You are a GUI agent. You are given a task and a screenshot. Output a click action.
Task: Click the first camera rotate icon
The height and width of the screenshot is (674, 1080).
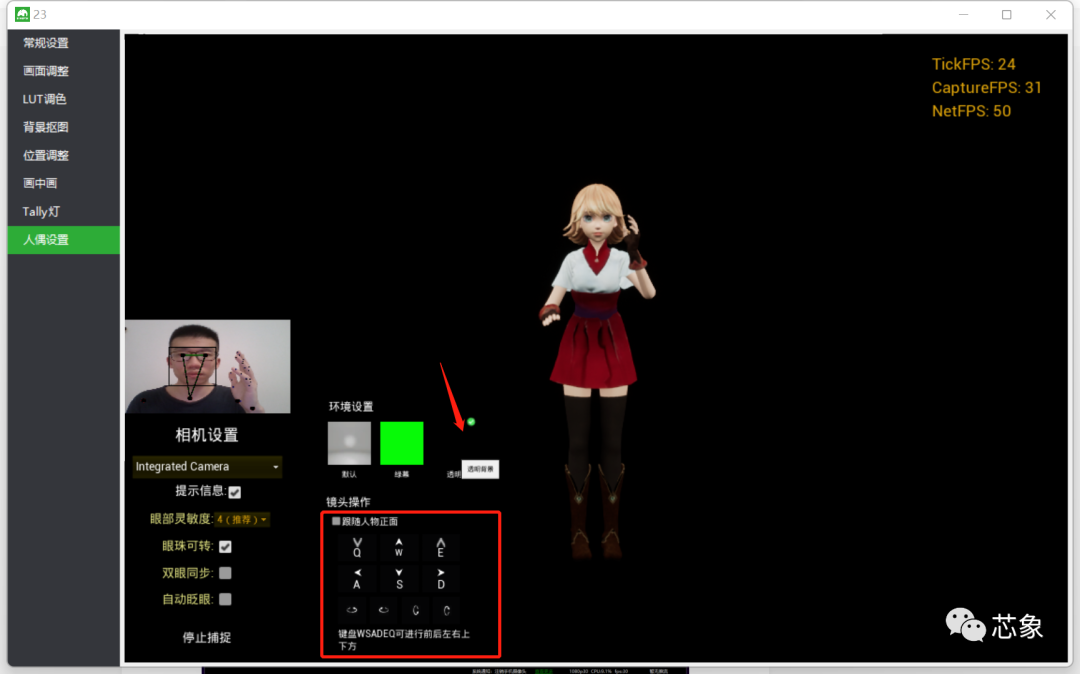(352, 609)
